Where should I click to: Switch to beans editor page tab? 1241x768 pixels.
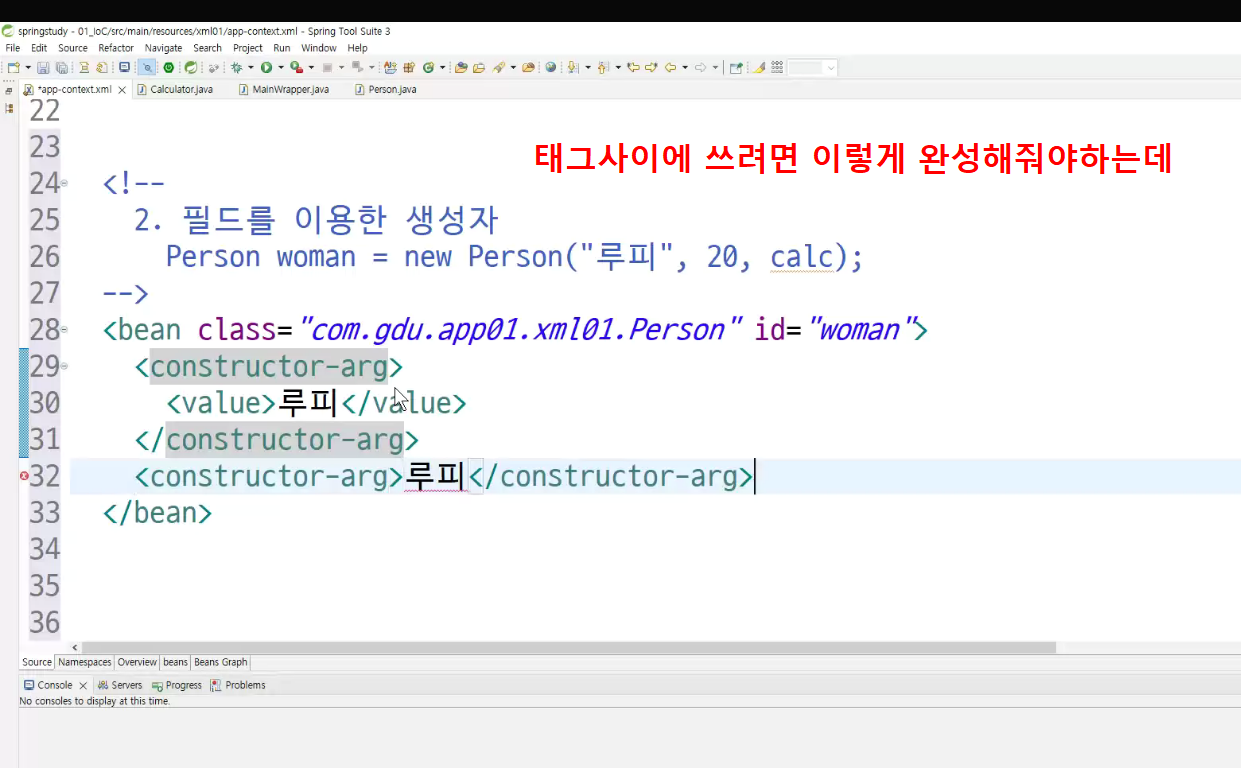[x=176, y=662]
